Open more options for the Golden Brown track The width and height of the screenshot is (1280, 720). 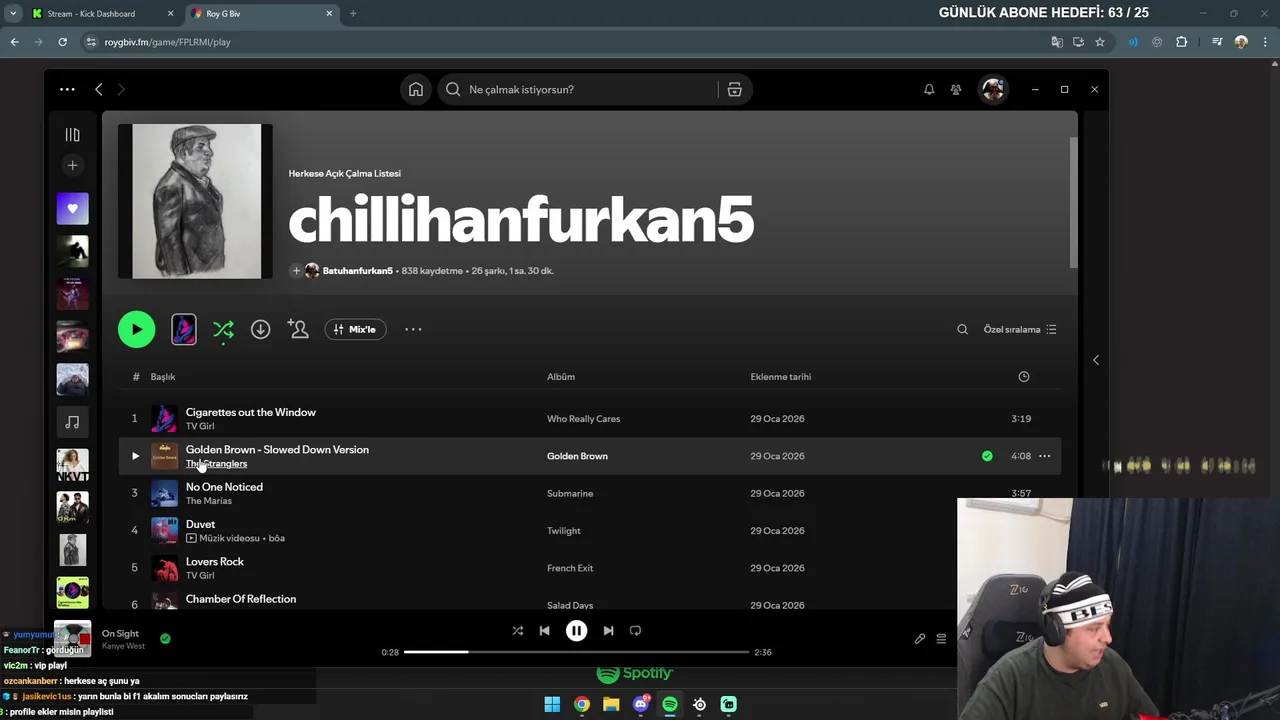(x=1044, y=456)
